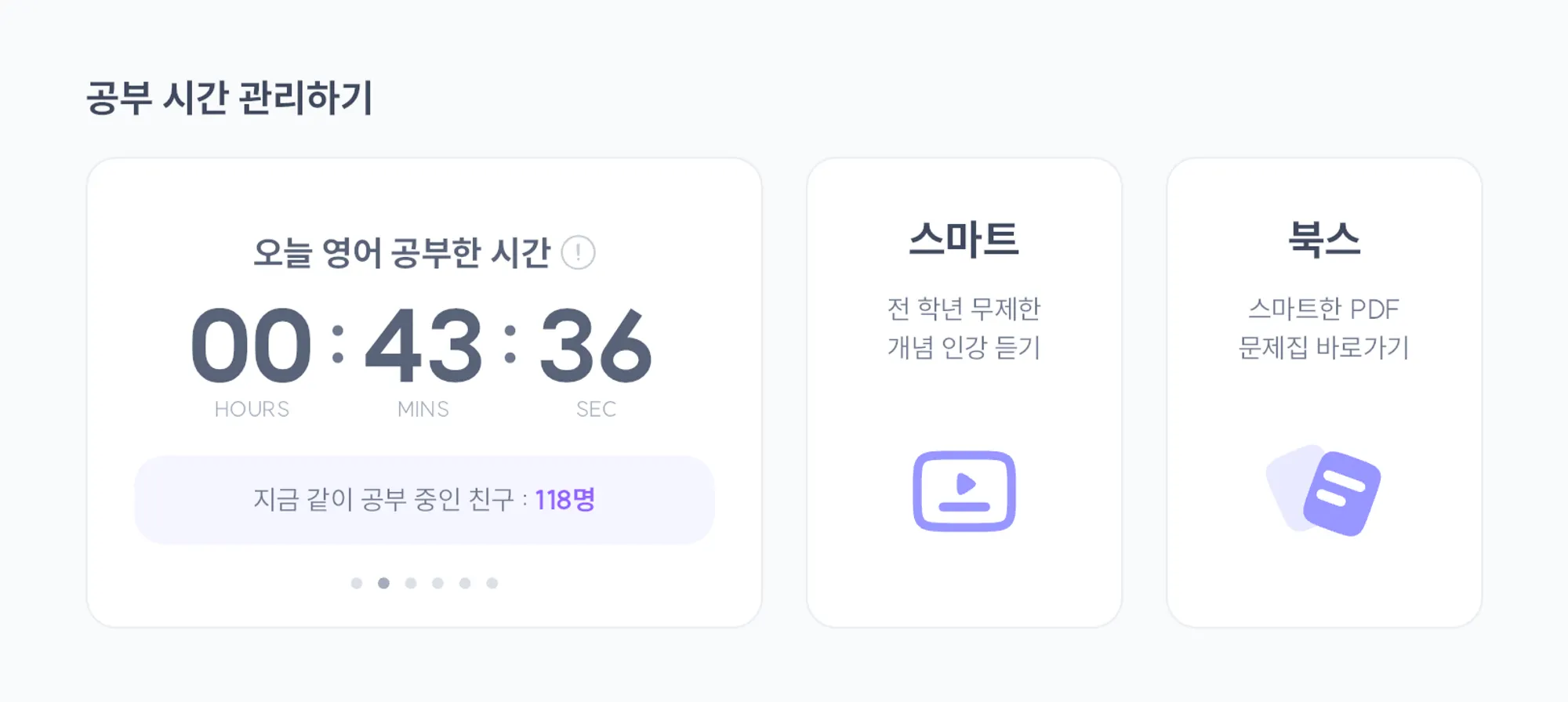Click the PDF documents icon in 북스 card
The width and height of the screenshot is (1568, 702).
(1324, 491)
